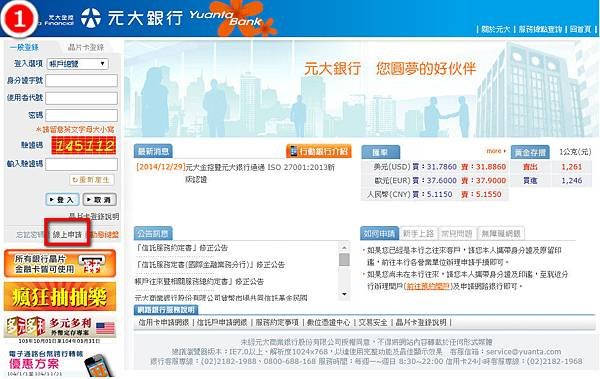600x379 pixels.
Task: Click the 輸入驗證碼 input field
Action: coord(82,164)
